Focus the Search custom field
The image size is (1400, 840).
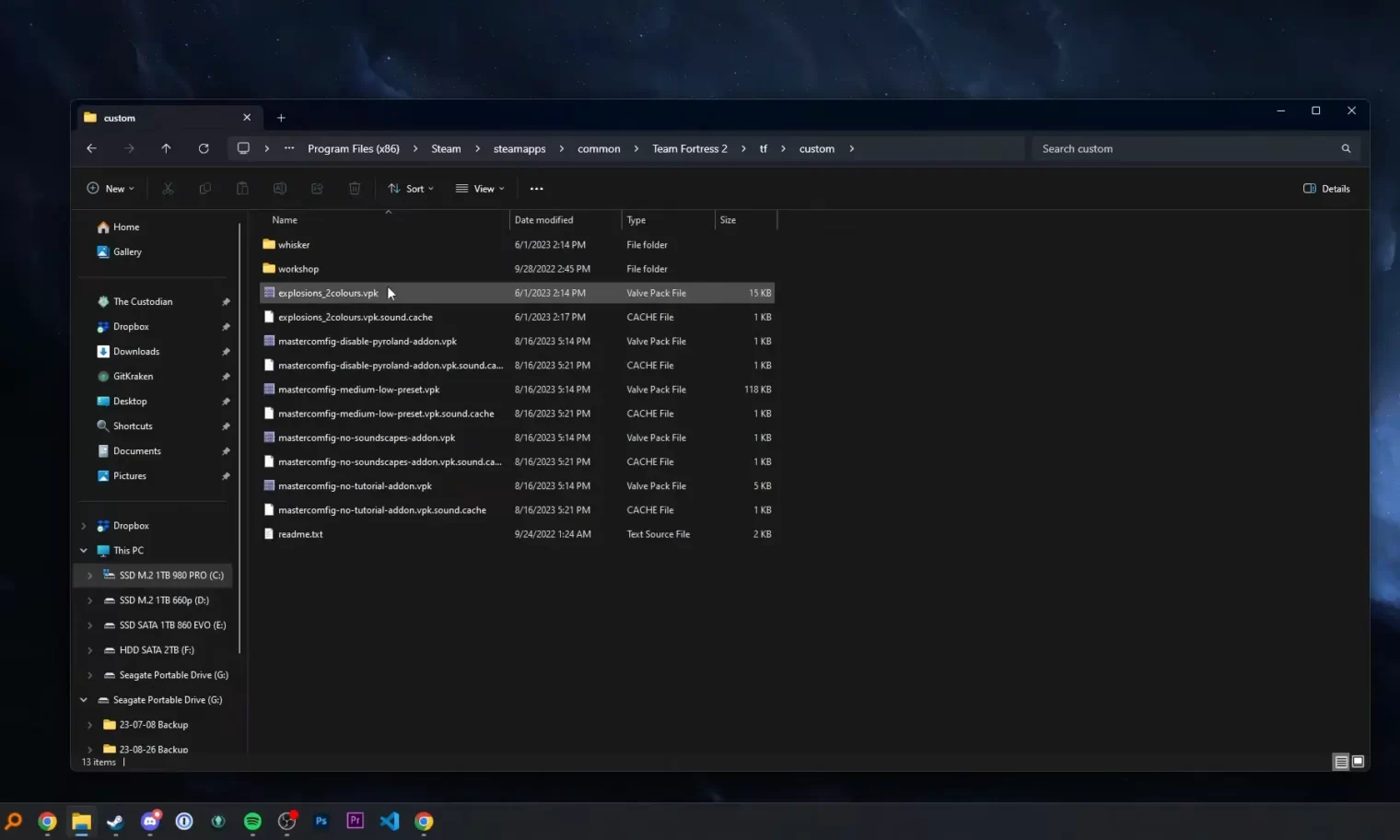1196,148
